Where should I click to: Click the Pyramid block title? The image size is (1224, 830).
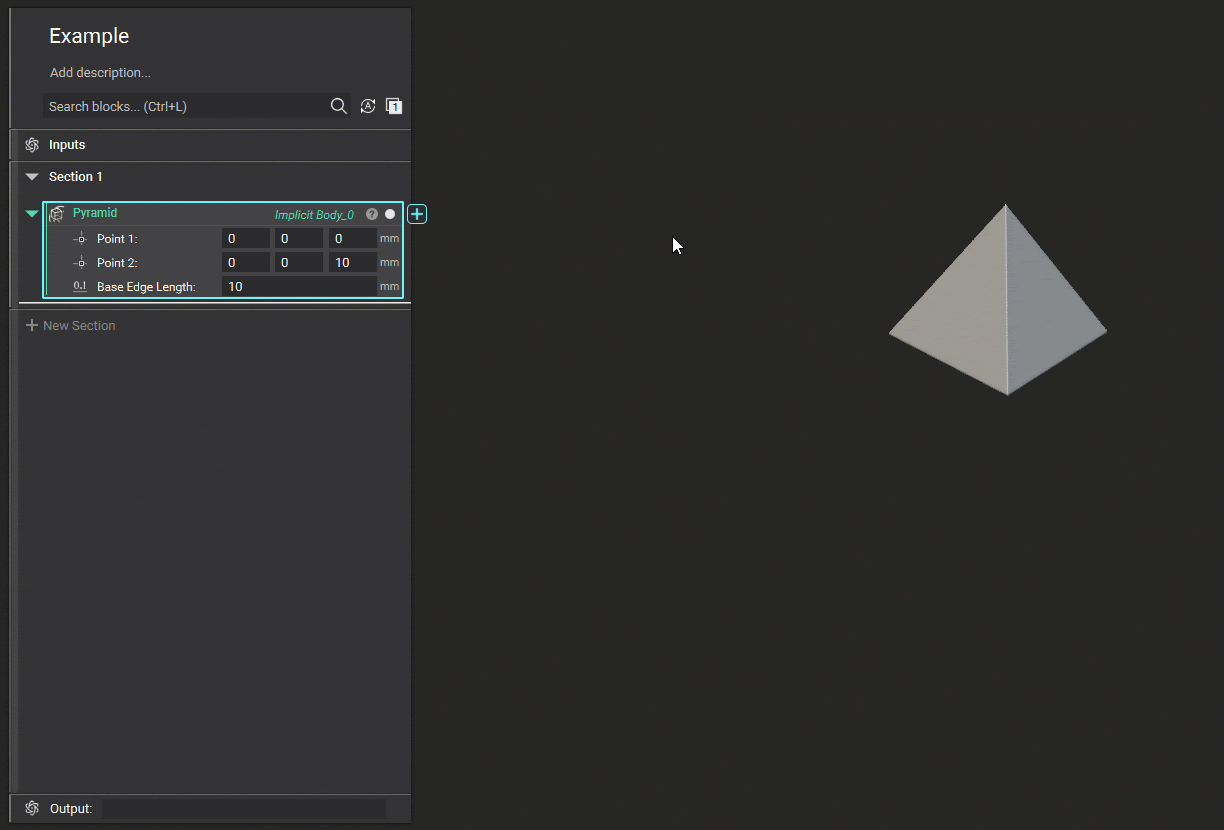(95, 213)
